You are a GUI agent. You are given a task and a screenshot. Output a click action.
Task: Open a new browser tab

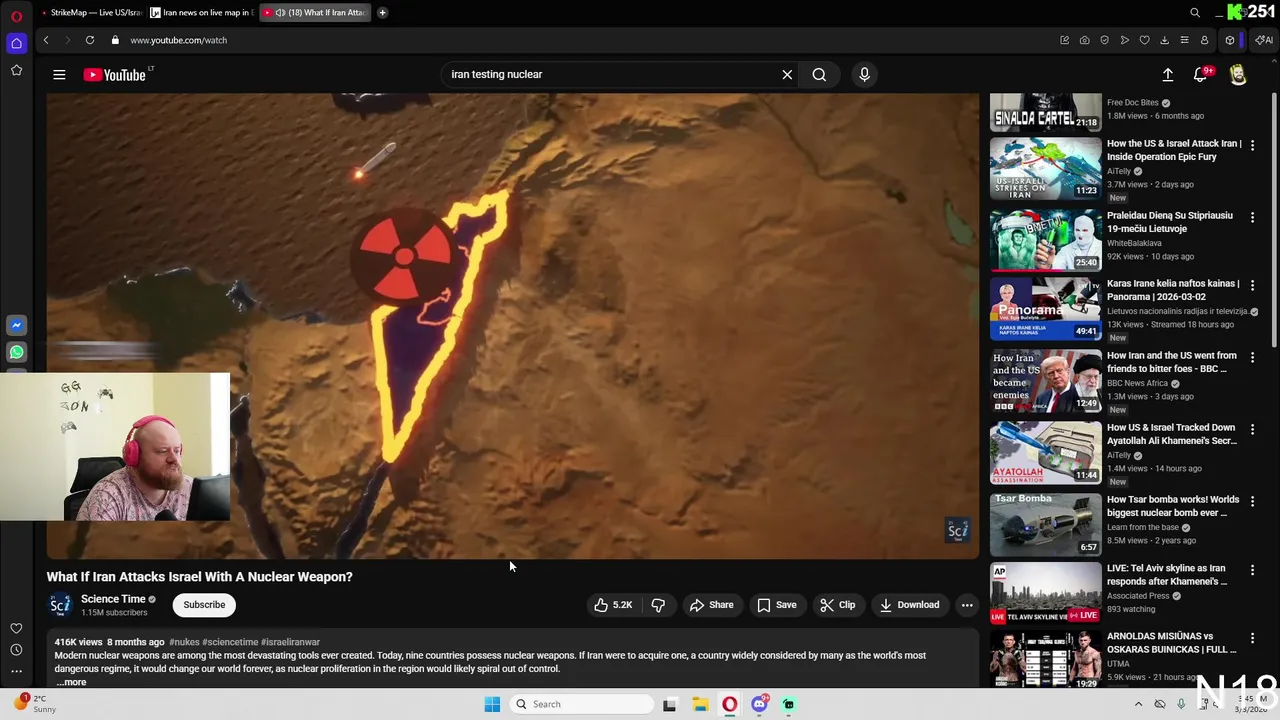click(x=382, y=13)
